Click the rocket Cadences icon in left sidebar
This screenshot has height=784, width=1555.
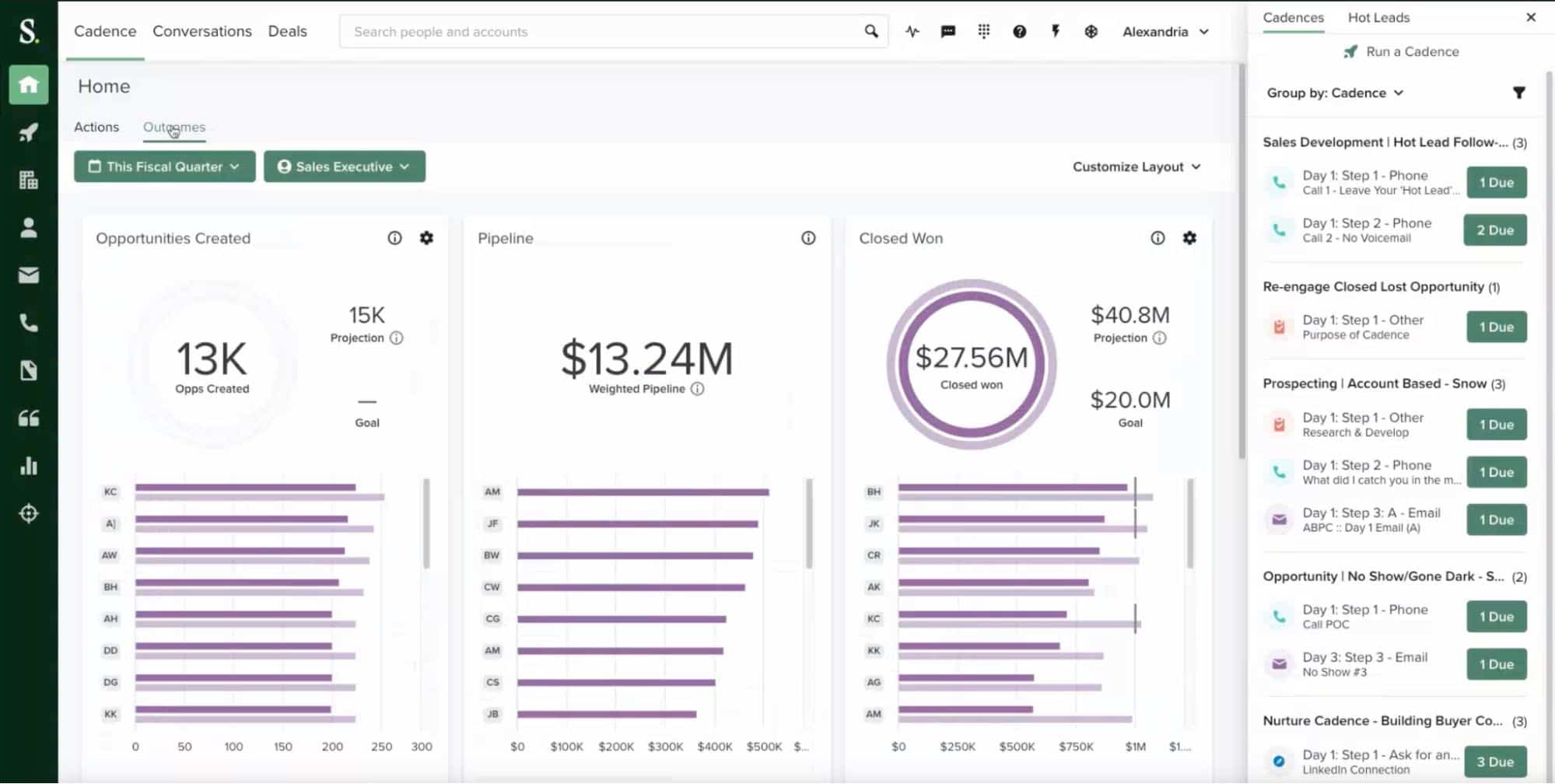[29, 132]
